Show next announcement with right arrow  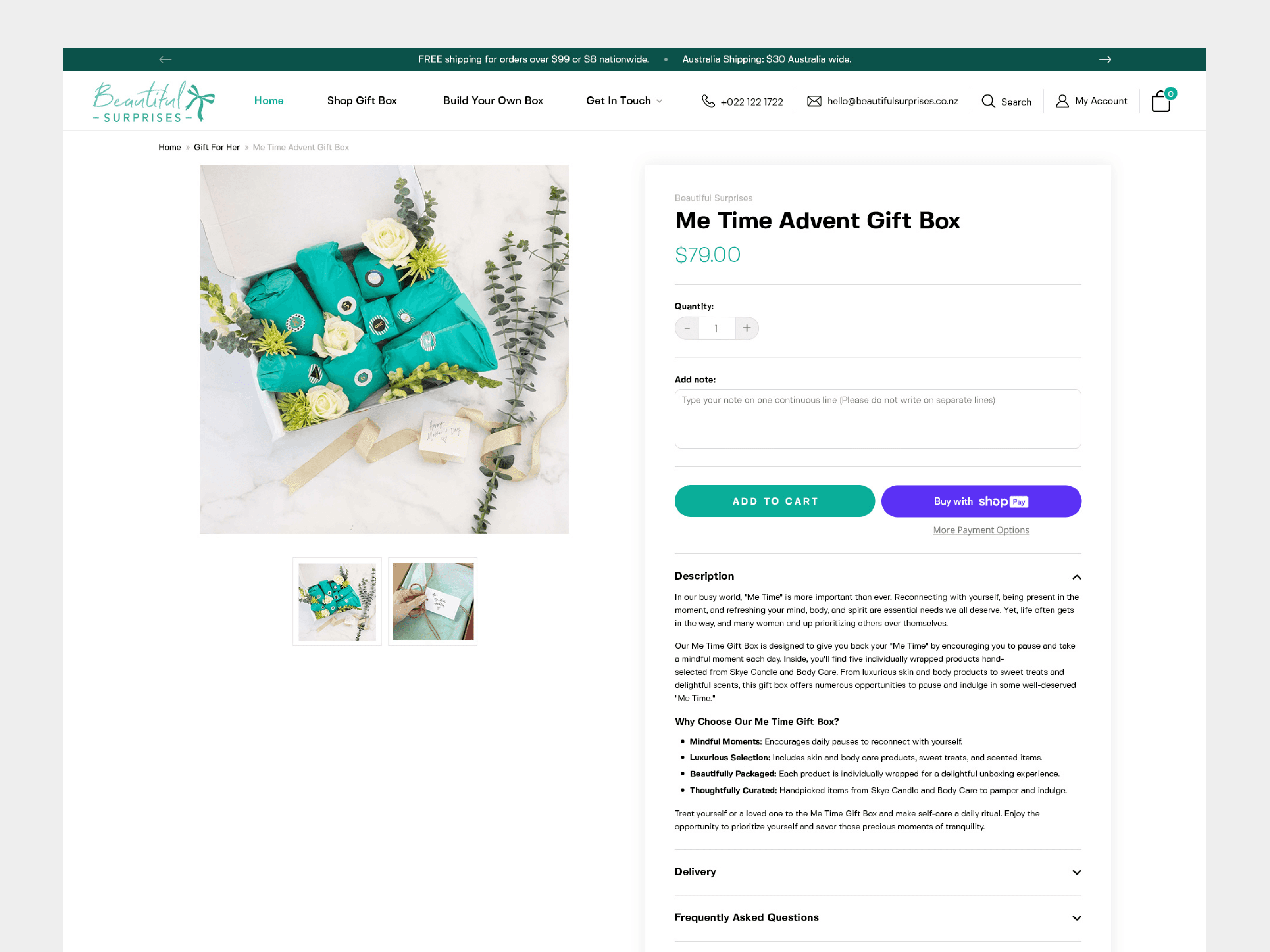[x=1105, y=59]
